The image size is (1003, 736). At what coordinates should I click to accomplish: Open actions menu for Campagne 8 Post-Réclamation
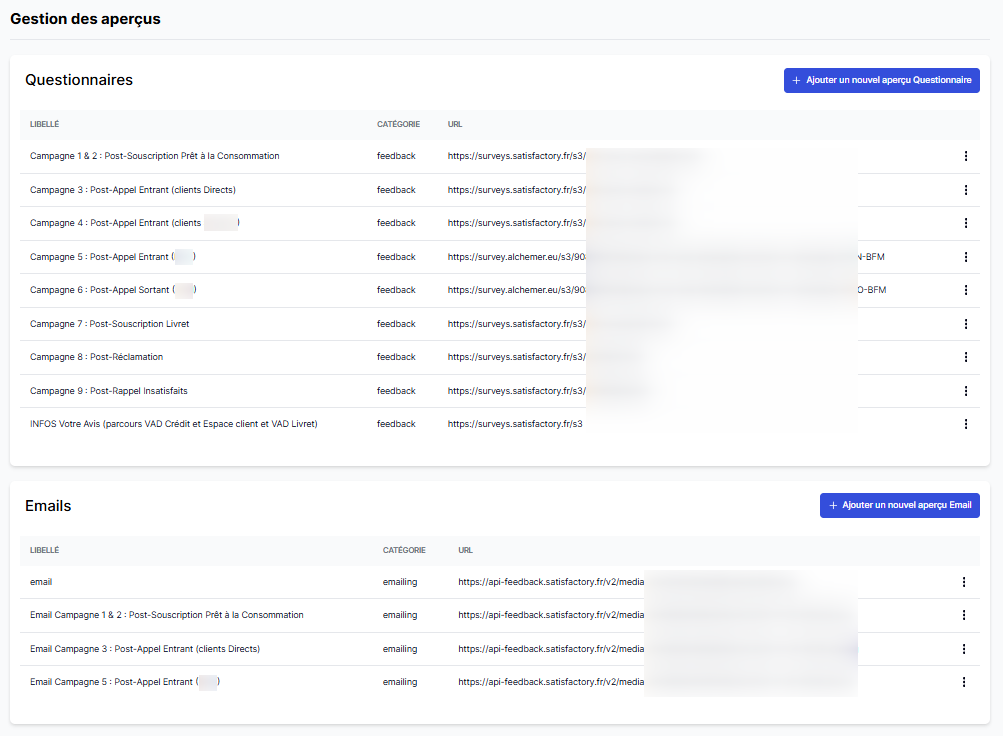point(965,357)
